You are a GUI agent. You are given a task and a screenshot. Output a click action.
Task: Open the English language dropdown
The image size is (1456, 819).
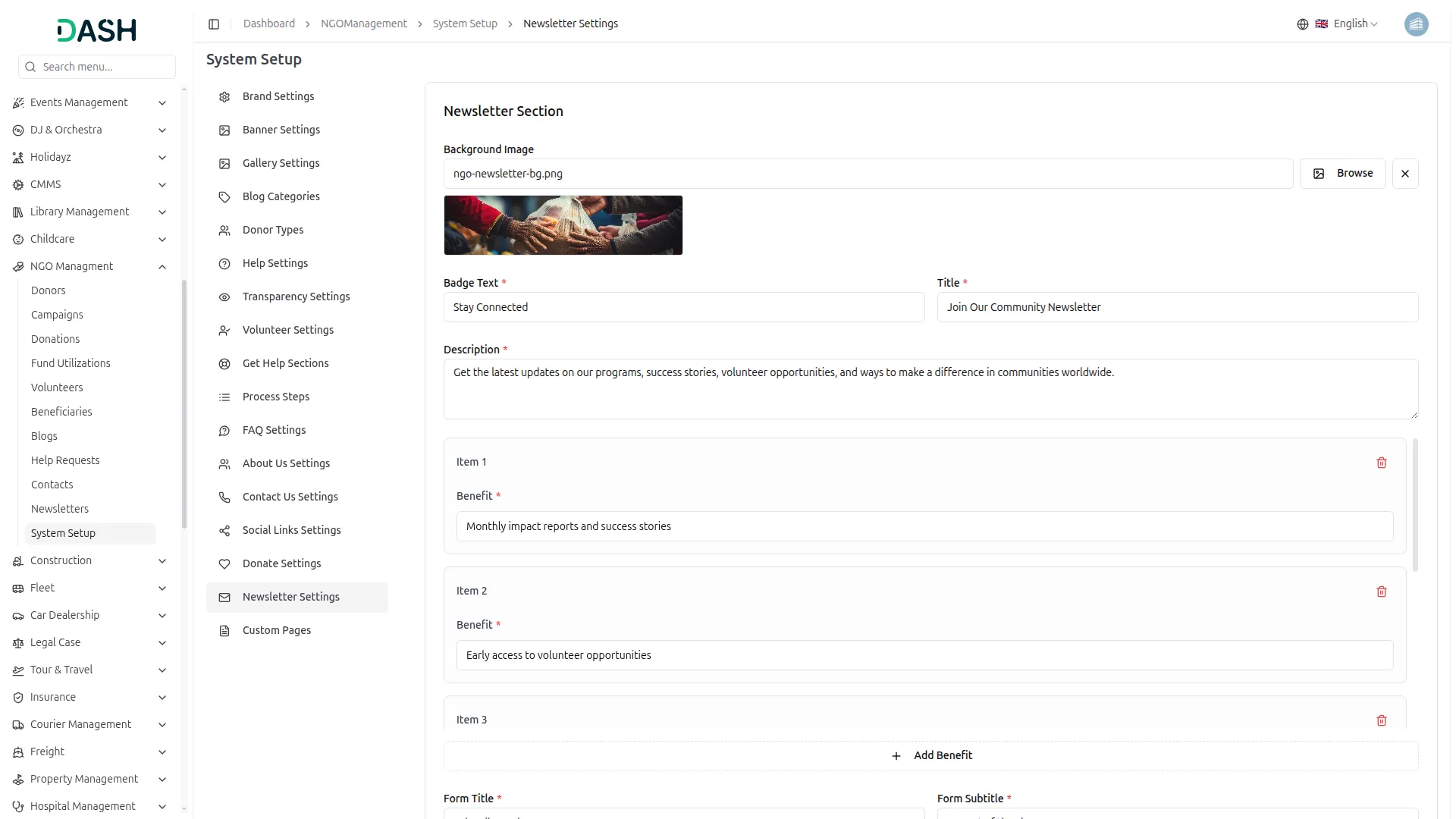coord(1355,24)
